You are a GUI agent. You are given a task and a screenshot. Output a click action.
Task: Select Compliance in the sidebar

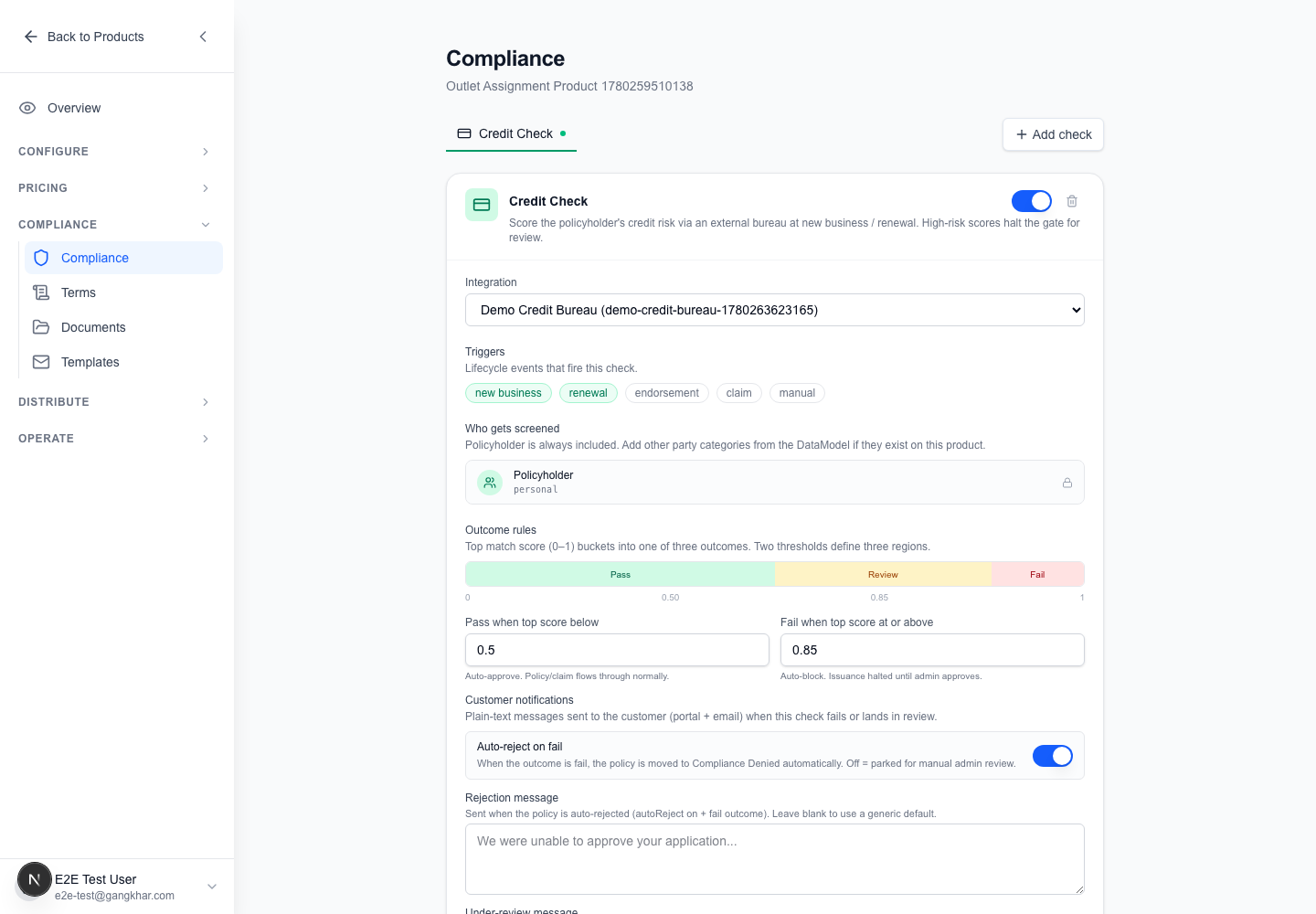pos(123,258)
